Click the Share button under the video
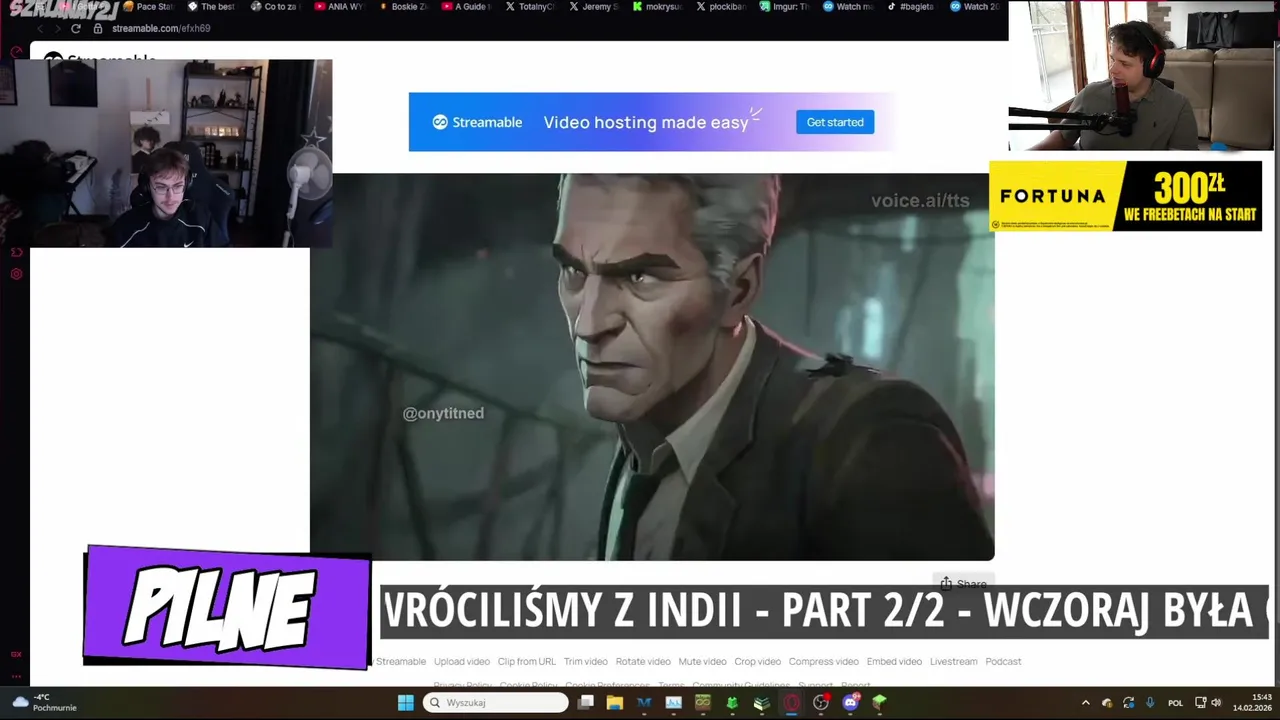The width and height of the screenshot is (1280, 720). coord(963,583)
